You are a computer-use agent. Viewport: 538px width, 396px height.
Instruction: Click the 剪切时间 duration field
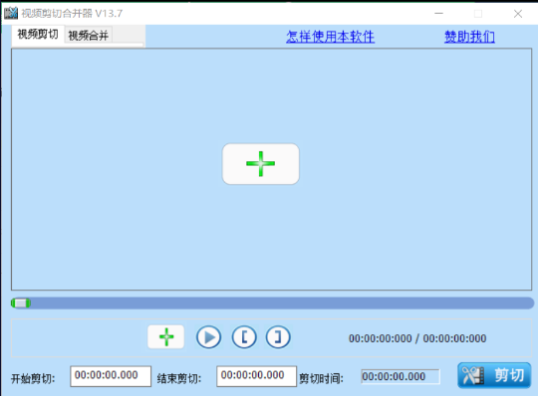tap(400, 377)
